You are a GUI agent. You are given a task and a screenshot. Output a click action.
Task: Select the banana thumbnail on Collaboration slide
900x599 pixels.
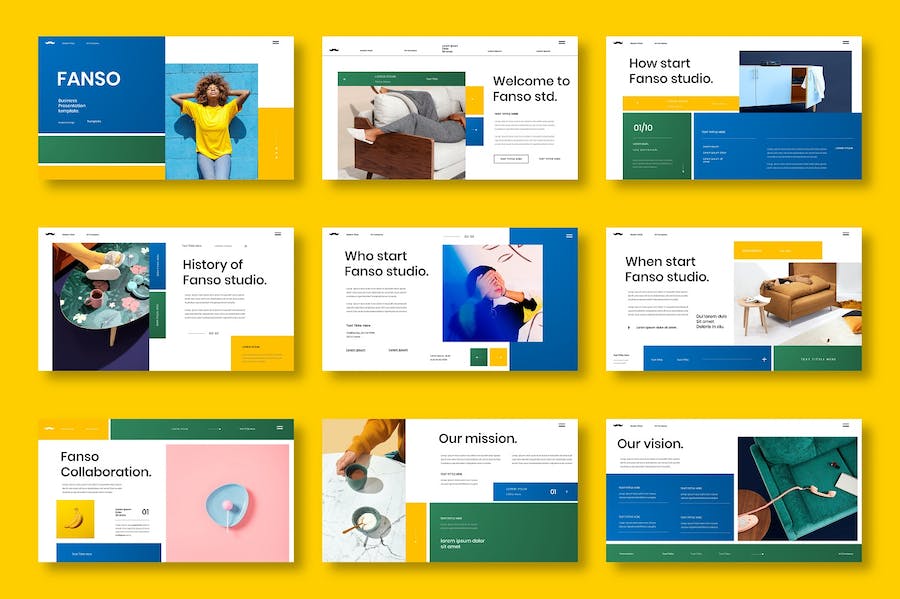(75, 519)
